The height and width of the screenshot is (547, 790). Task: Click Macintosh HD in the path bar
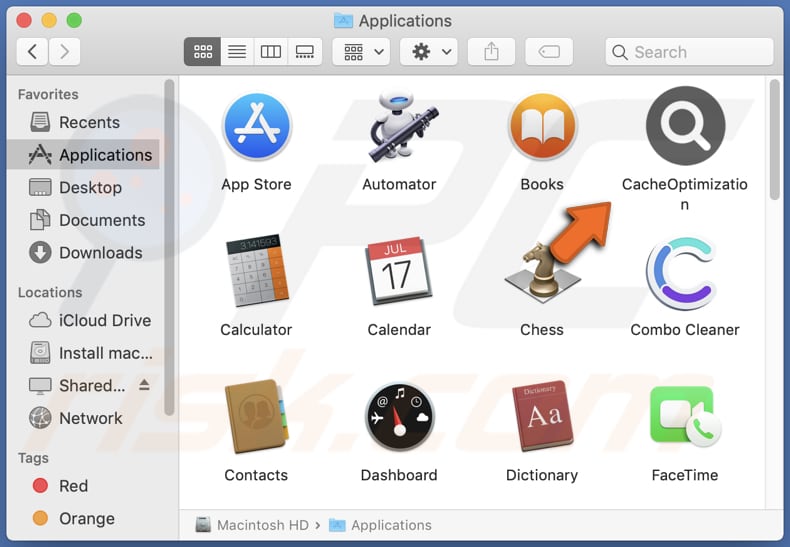click(252, 525)
